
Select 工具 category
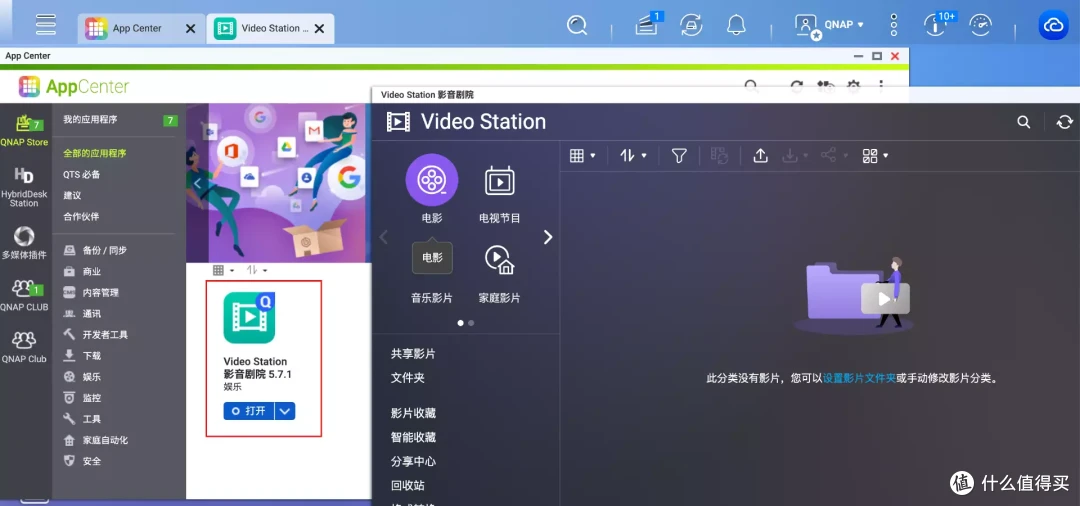click(92, 419)
